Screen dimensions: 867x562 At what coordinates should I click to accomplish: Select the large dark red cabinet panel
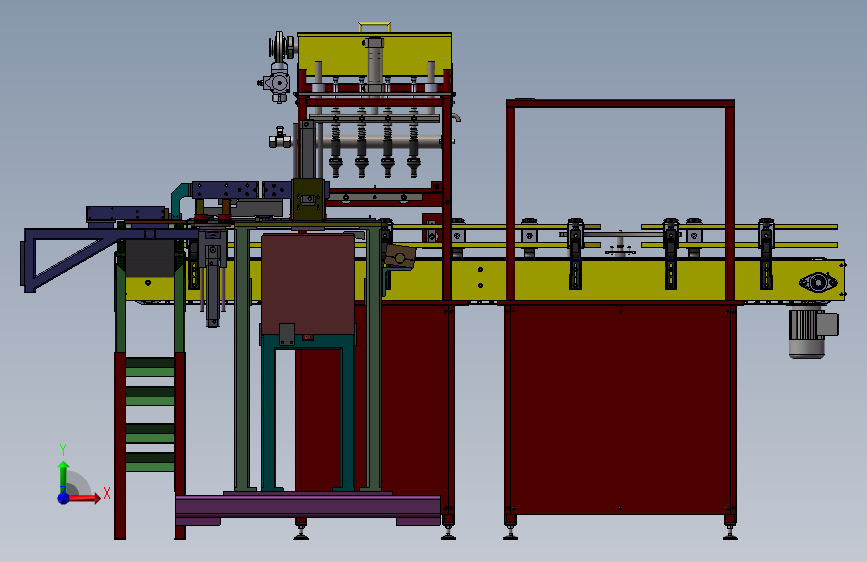point(620,409)
